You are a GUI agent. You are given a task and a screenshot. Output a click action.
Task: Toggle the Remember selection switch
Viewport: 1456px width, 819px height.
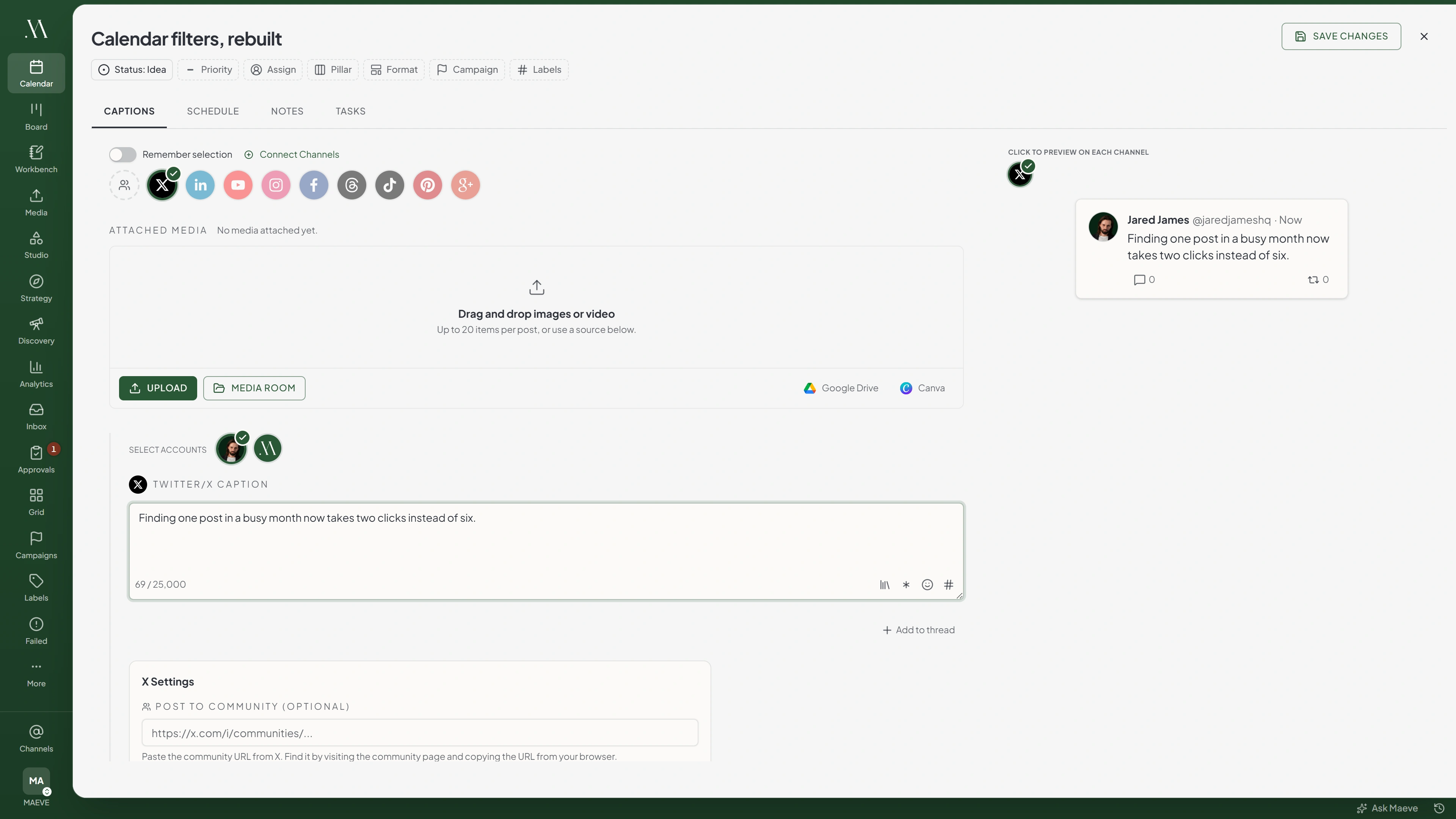coord(122,154)
